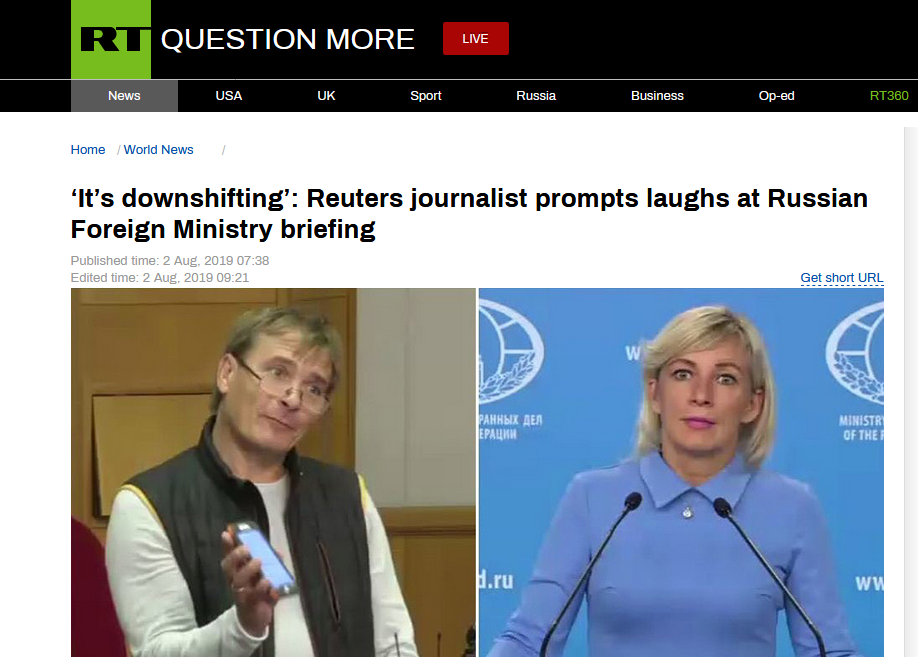Navigate to the Russia section
Image resolution: width=918 pixels, height=657 pixels.
pos(536,95)
